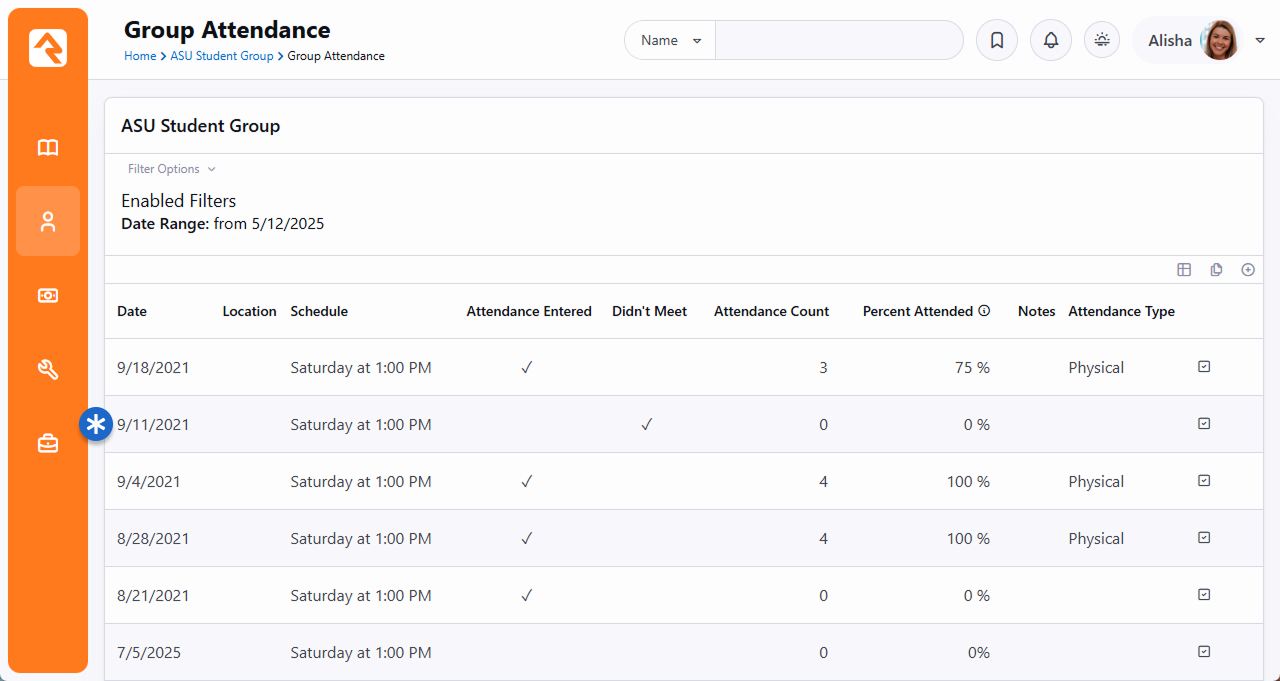Screen dimensions: 1280x681
Task: Click the Rock logo home icon
Action: [48, 48]
